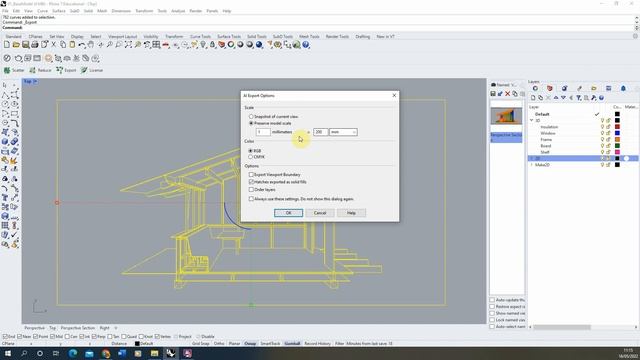The width and height of the screenshot is (640, 360).
Task: Click the Frame layer orange color swatch
Action: click(x=617, y=140)
